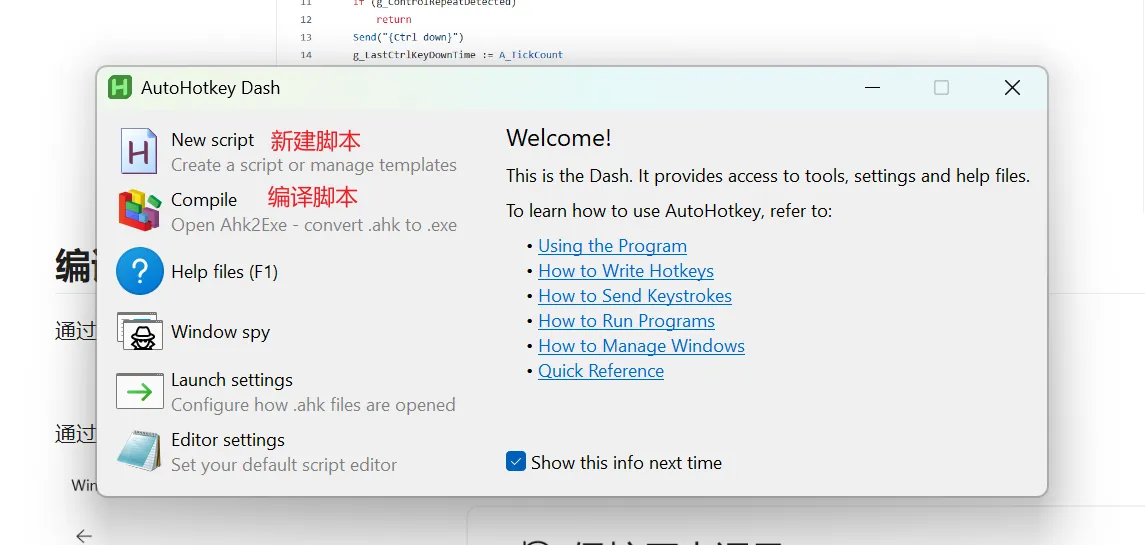Click 'Set your default script editor' text
Screen dimensions: 1145x545
click(x=284, y=465)
